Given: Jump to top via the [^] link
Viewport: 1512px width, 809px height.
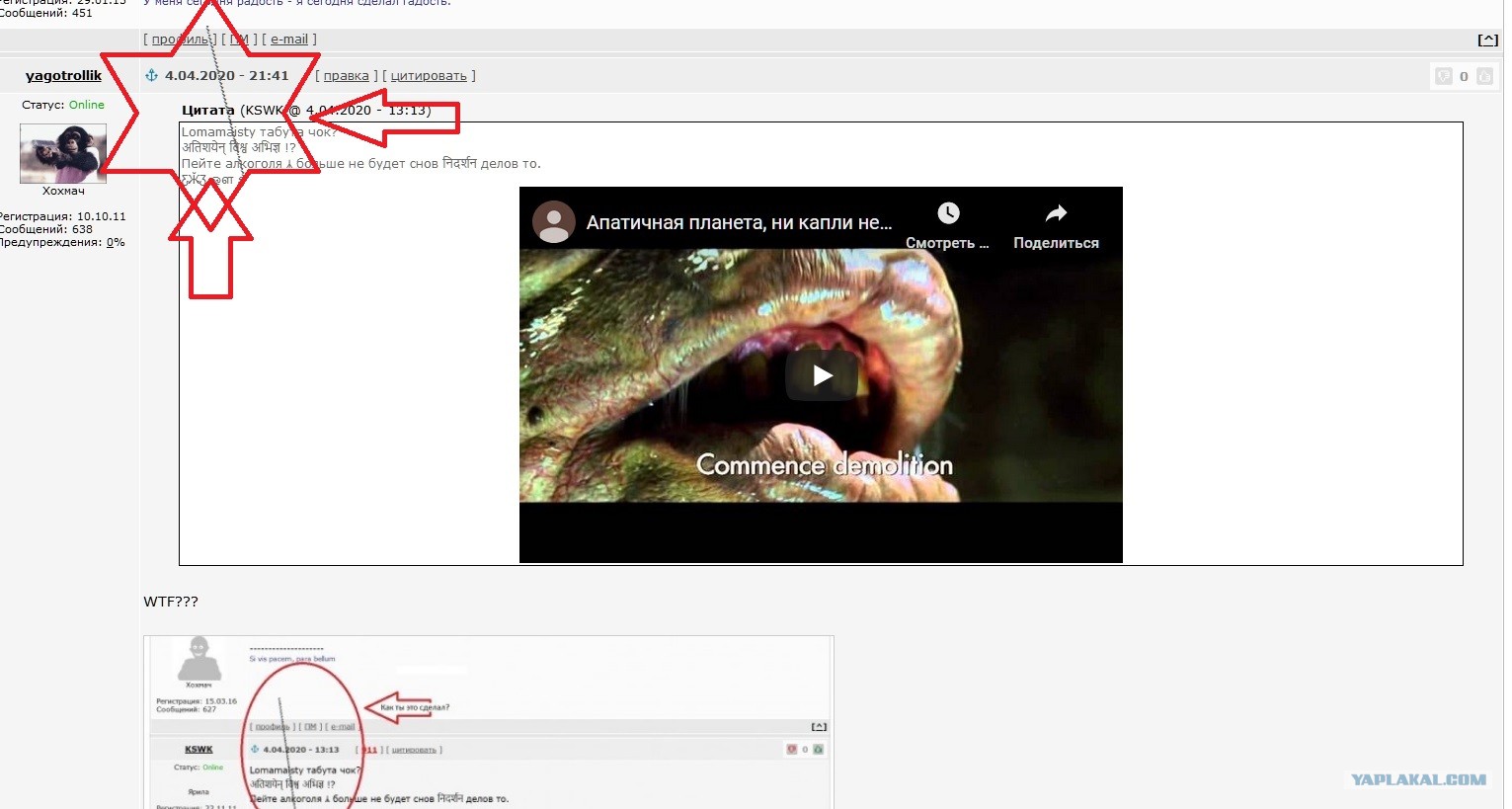Looking at the screenshot, I should (1487, 40).
